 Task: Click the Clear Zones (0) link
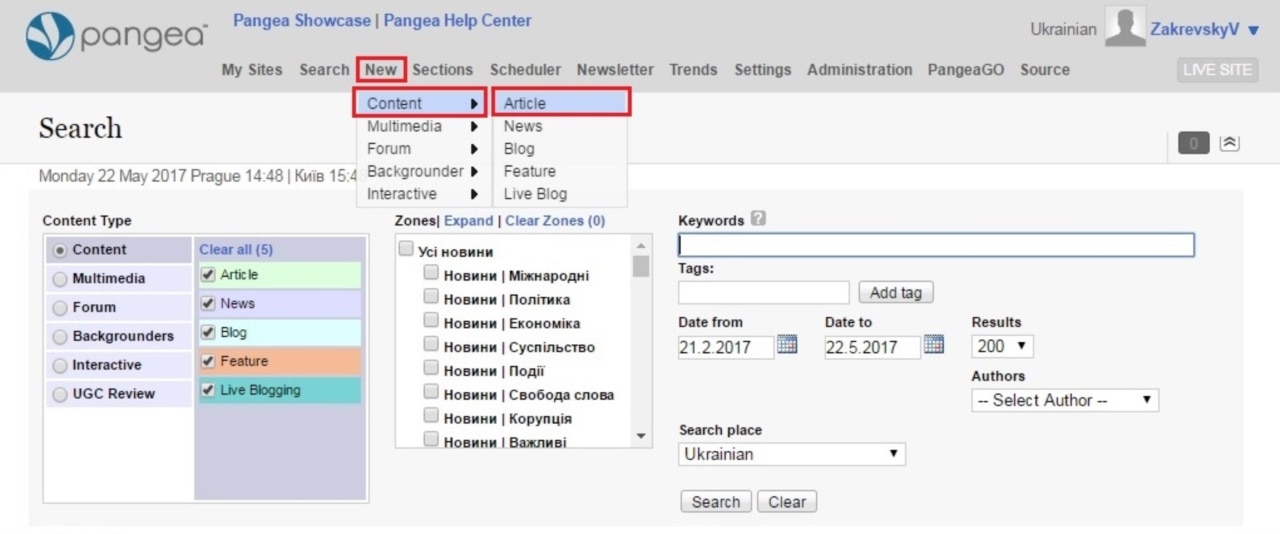tap(555, 221)
